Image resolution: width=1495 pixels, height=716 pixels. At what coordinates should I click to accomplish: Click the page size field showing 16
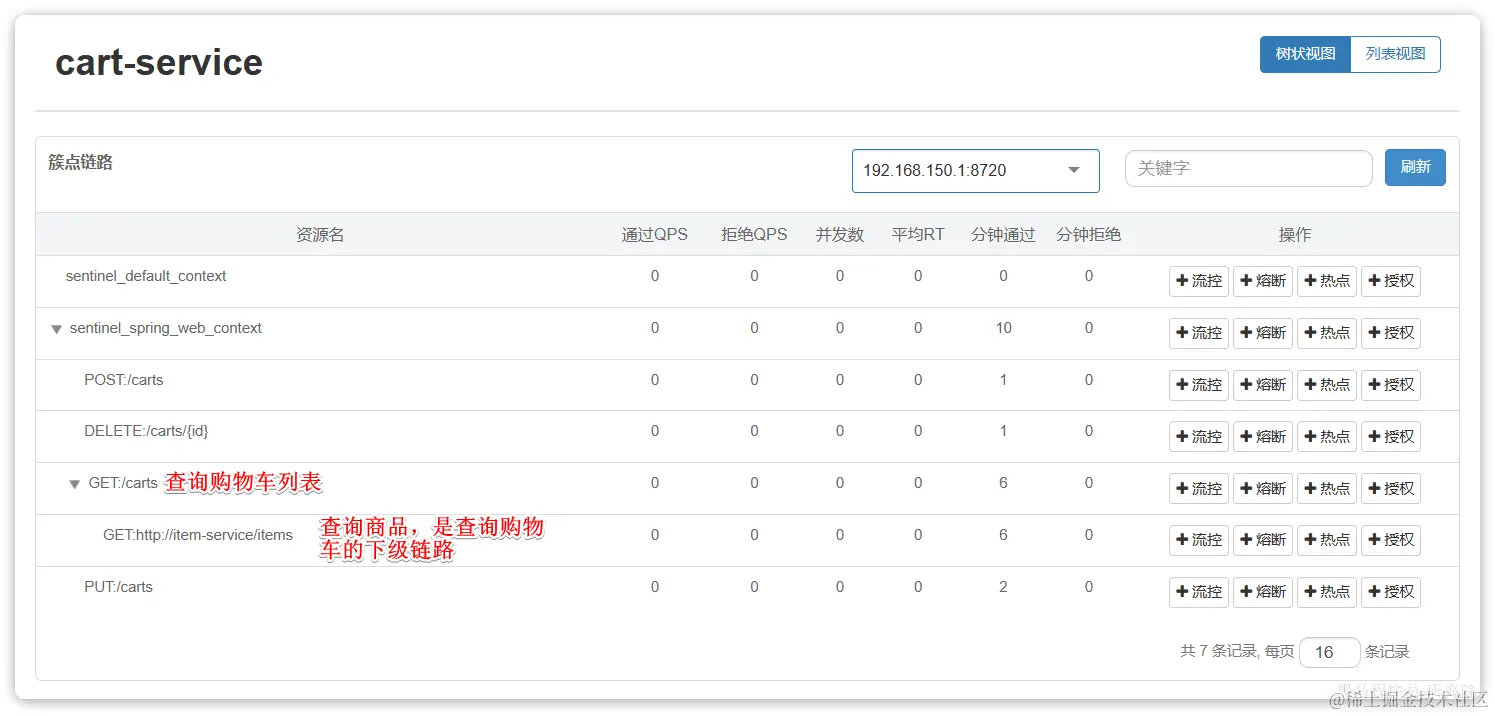(1330, 652)
